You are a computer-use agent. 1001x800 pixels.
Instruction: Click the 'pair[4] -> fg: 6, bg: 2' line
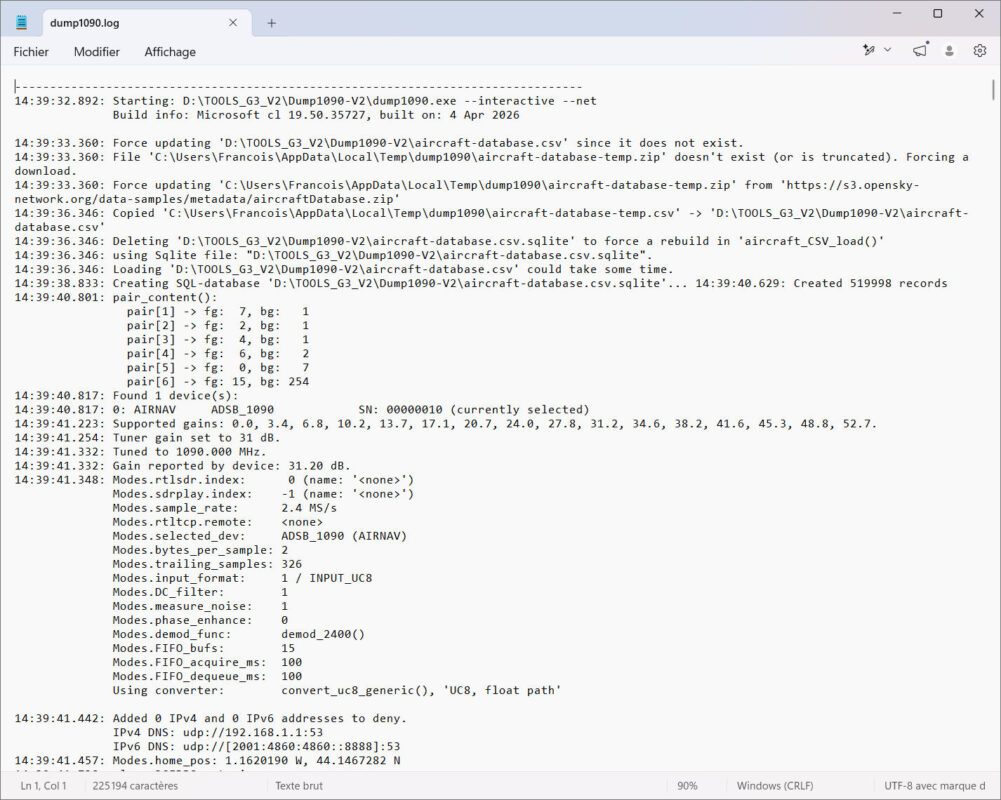[x=218, y=354]
